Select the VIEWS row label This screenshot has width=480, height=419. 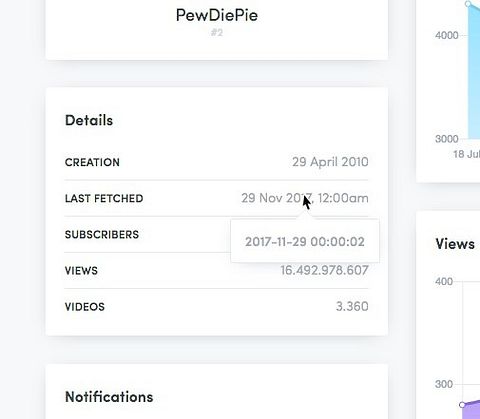(x=81, y=271)
